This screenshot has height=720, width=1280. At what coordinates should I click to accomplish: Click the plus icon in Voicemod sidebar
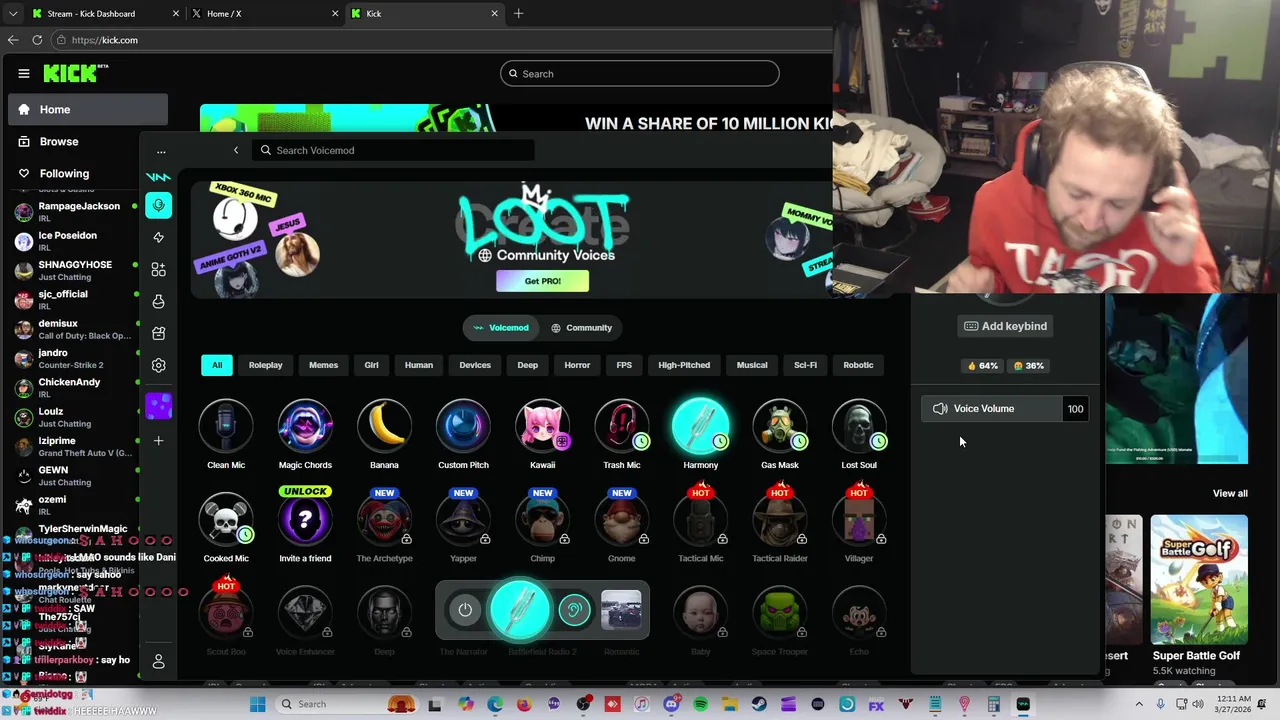[x=158, y=440]
